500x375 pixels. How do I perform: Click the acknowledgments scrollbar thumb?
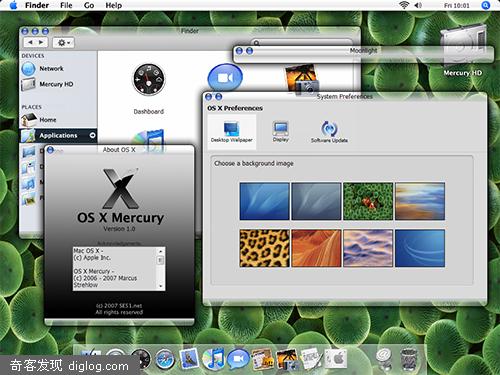tap(161, 260)
